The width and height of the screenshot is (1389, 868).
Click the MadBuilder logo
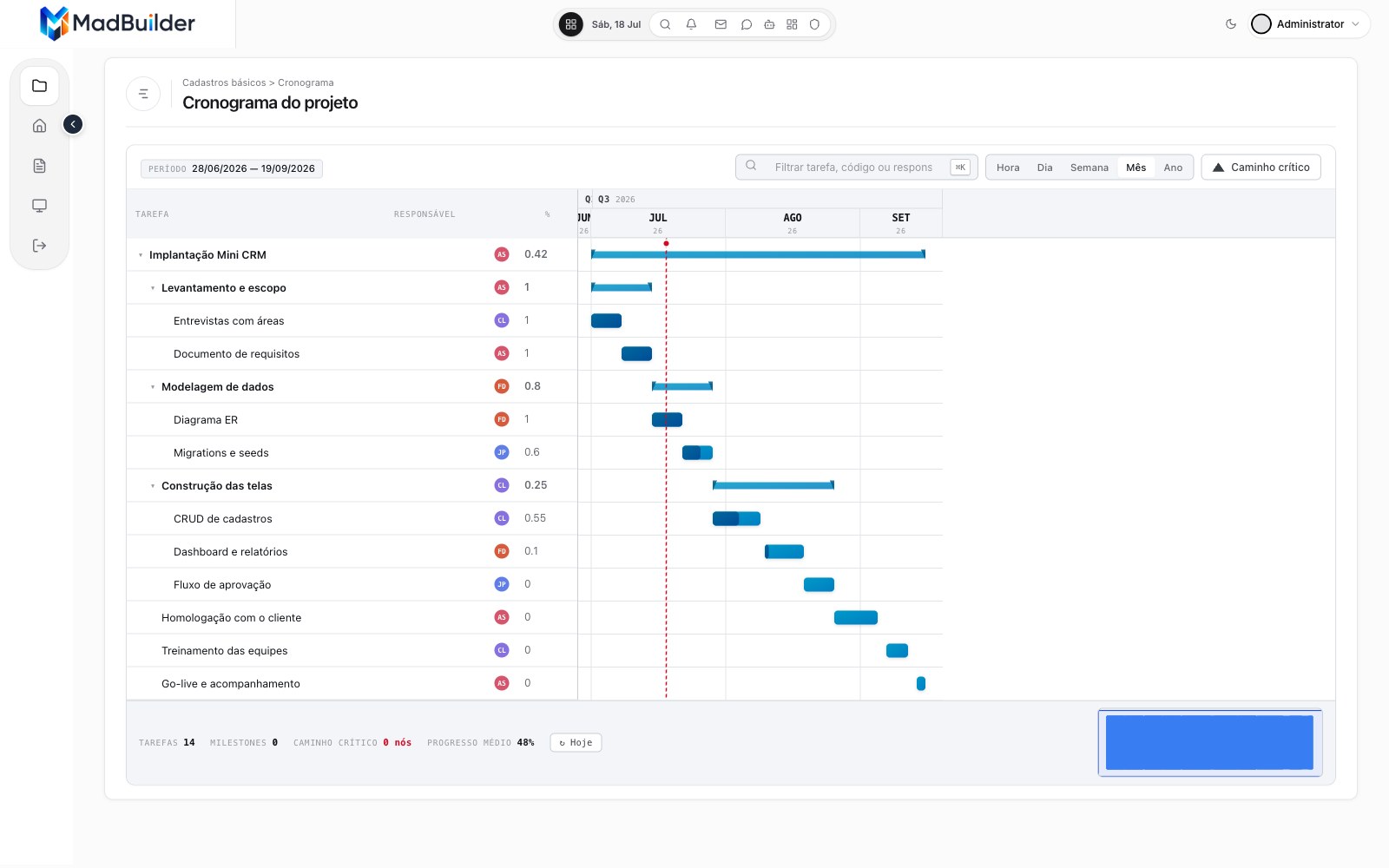click(117, 23)
